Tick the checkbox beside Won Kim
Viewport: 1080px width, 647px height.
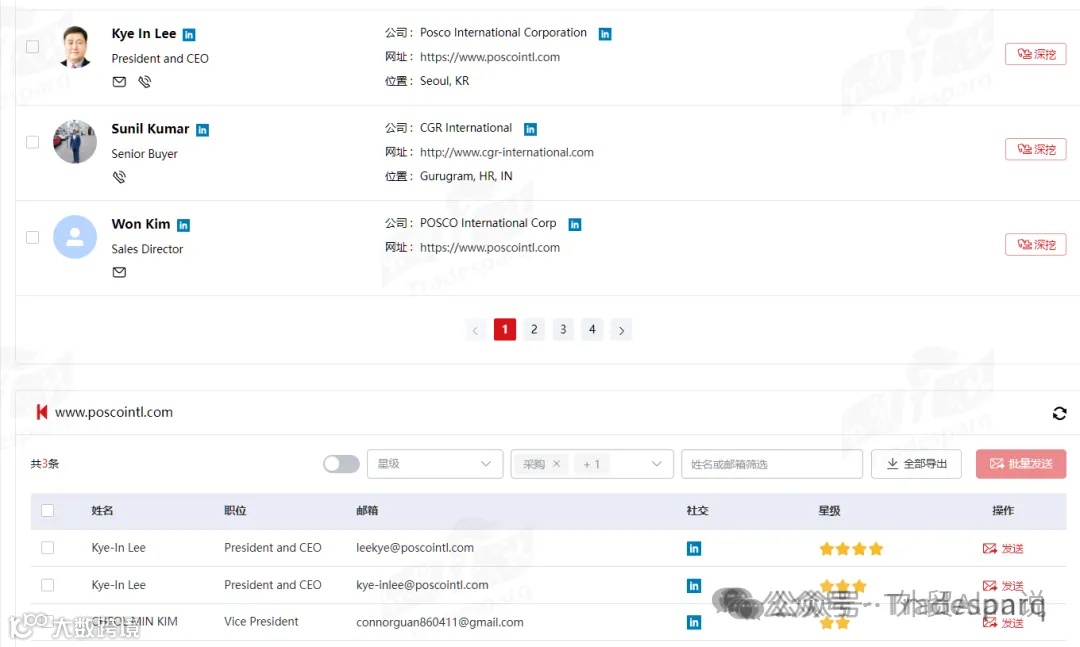point(32,237)
